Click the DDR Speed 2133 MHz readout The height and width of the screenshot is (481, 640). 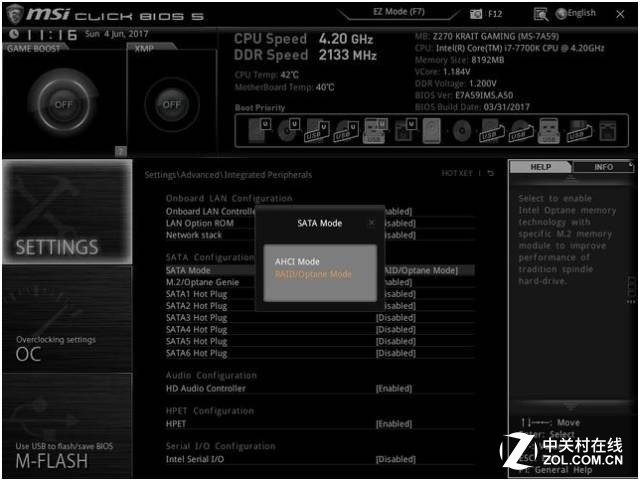[x=305, y=55]
